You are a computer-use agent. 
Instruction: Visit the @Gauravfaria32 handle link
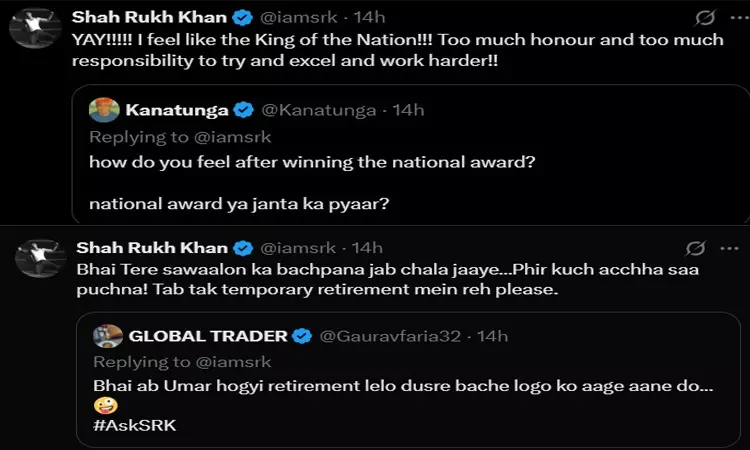pos(388,336)
